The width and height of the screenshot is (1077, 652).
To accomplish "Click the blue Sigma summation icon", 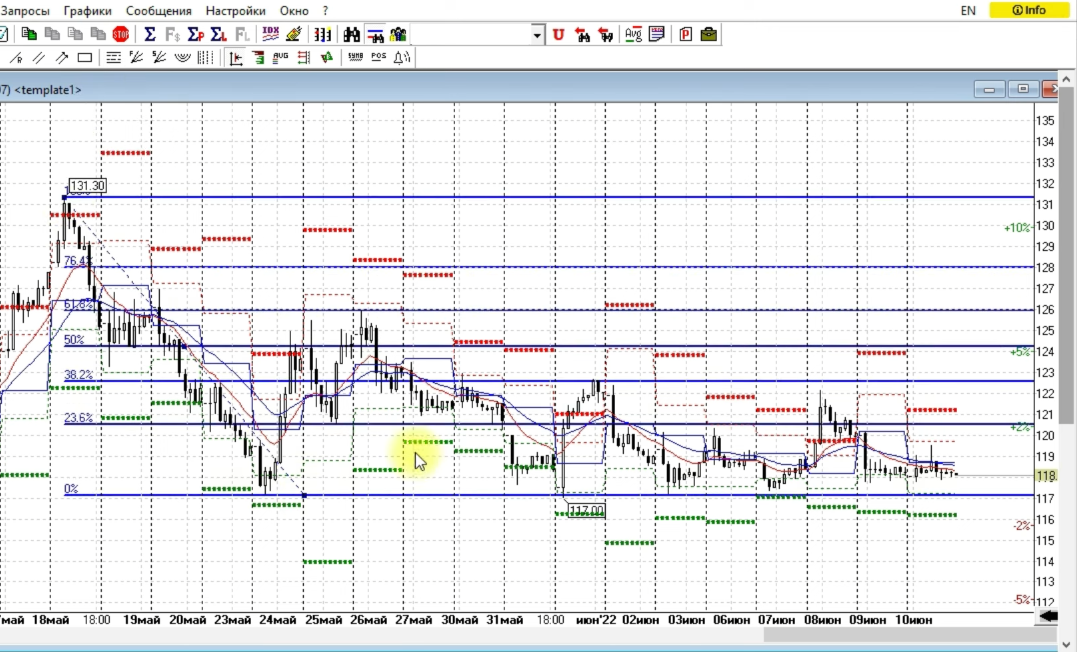I will (x=150, y=35).
